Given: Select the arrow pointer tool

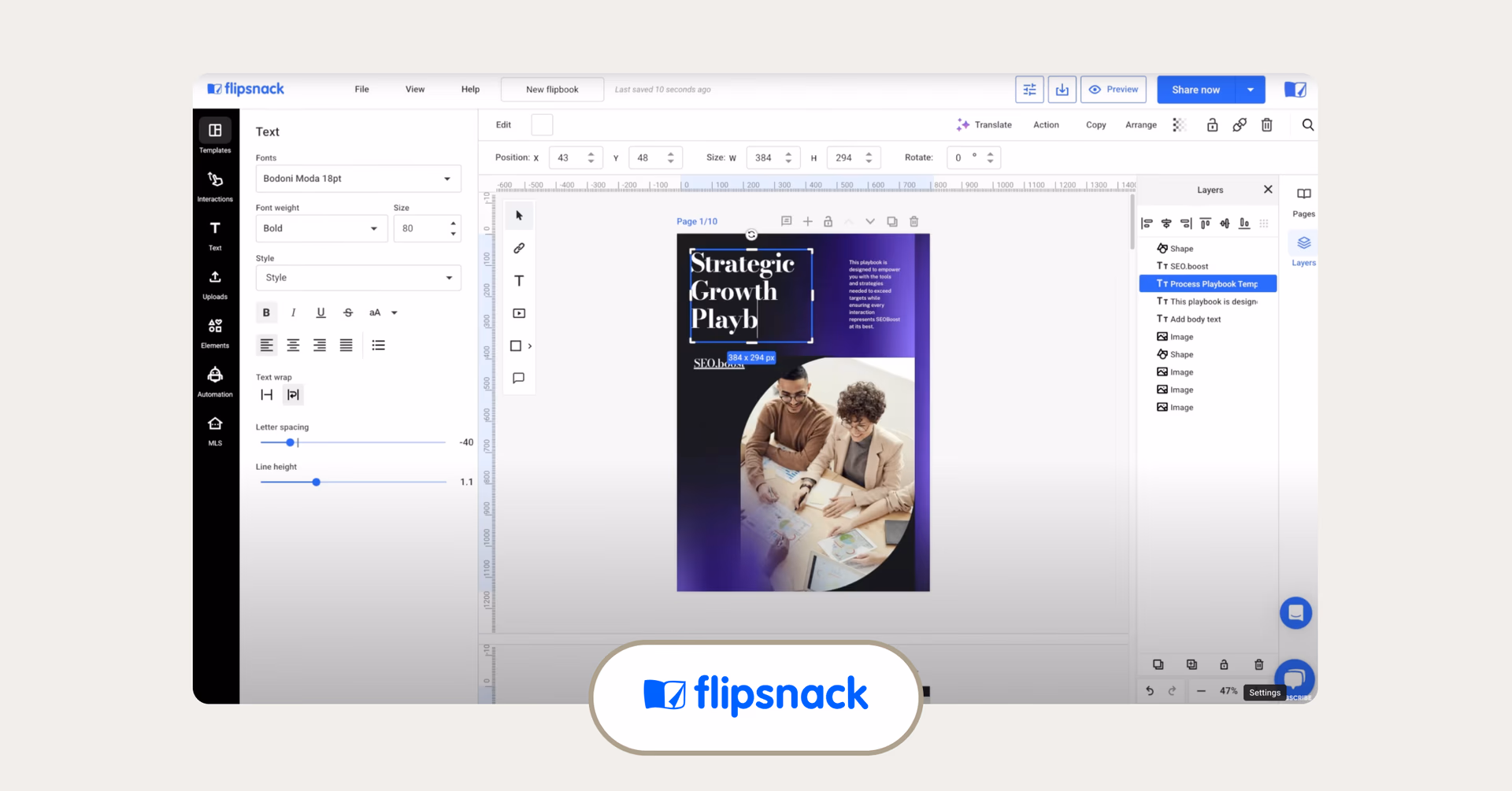Looking at the screenshot, I should (519, 216).
